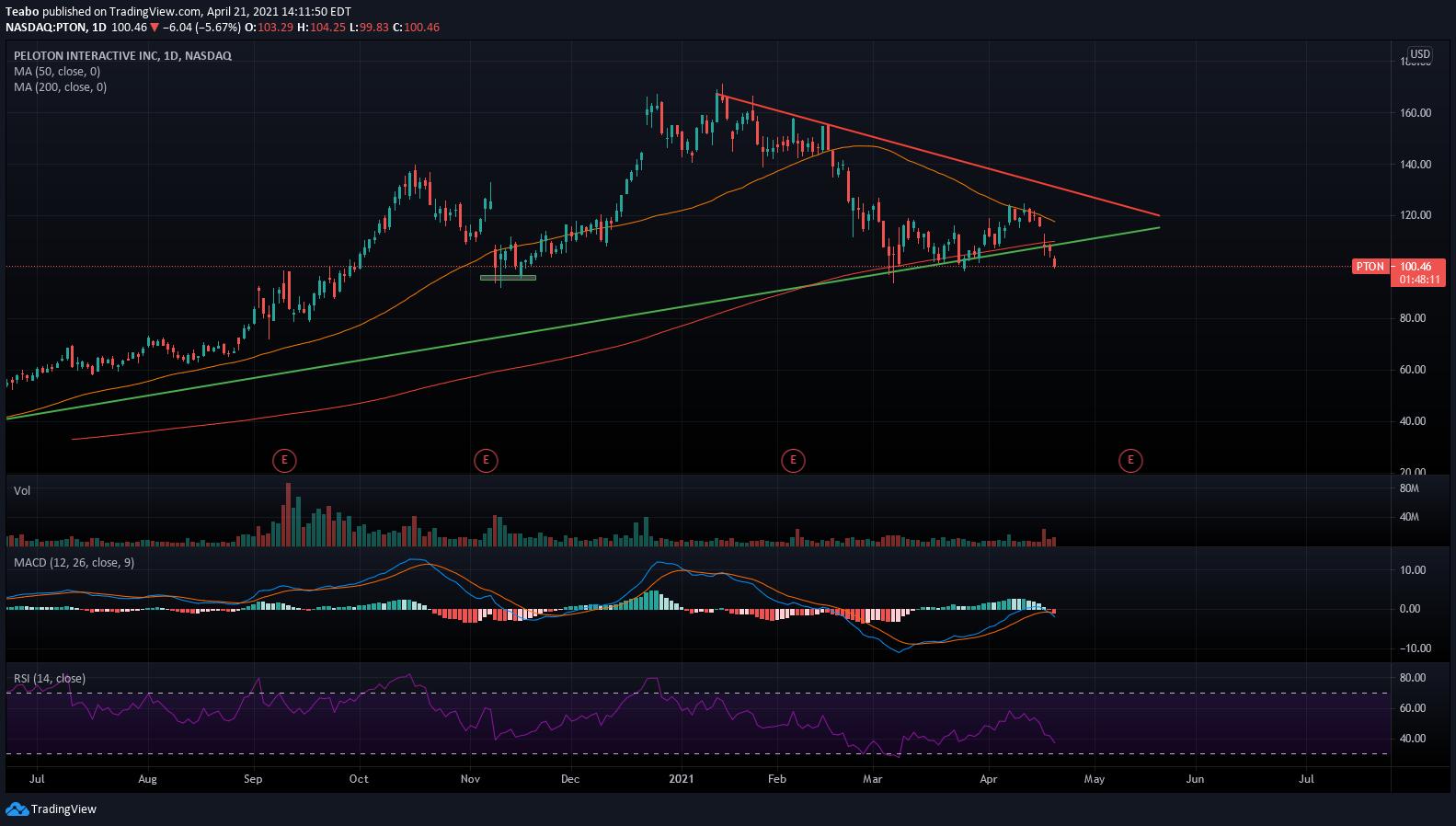
Task: Click the 120.00 price axis label
Action: [x=1416, y=215]
